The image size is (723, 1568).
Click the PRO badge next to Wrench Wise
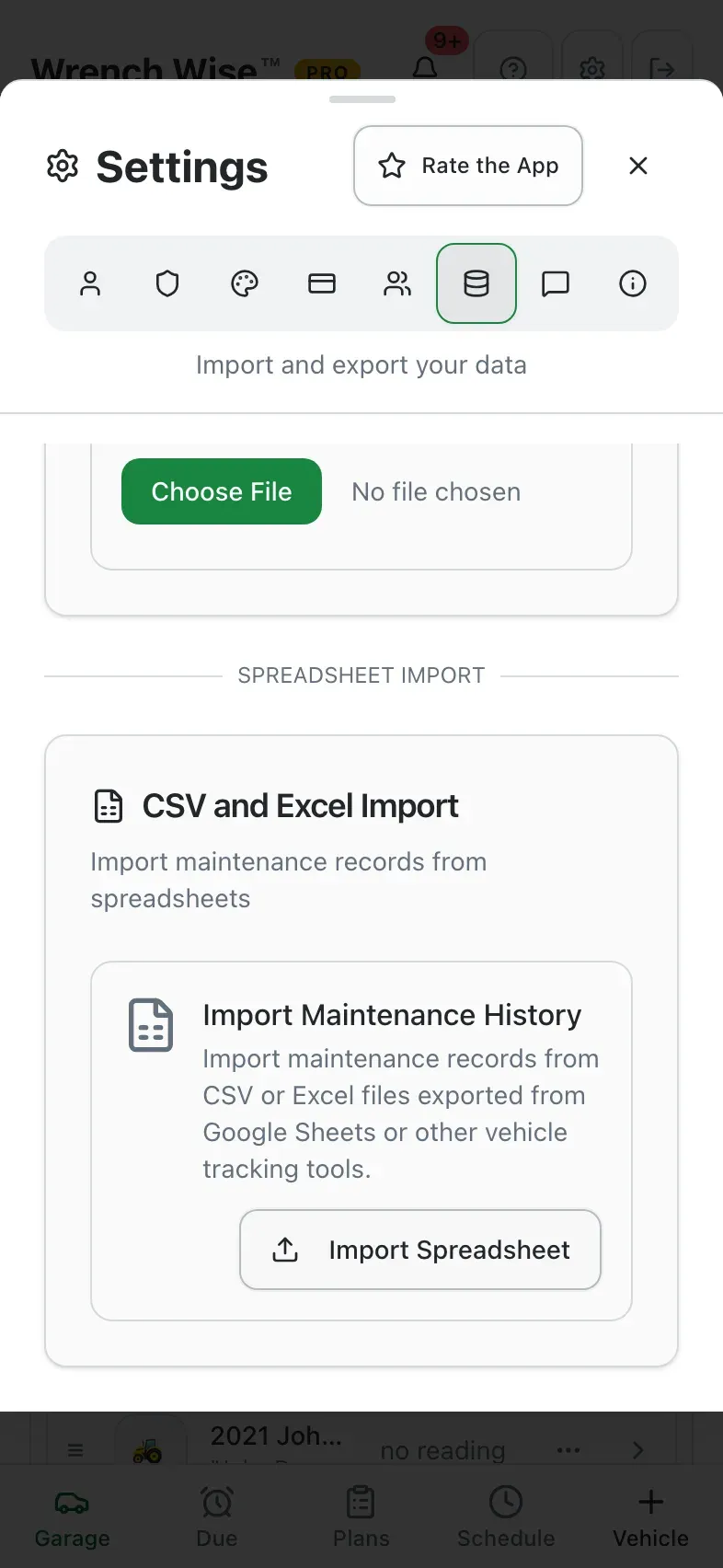327,71
